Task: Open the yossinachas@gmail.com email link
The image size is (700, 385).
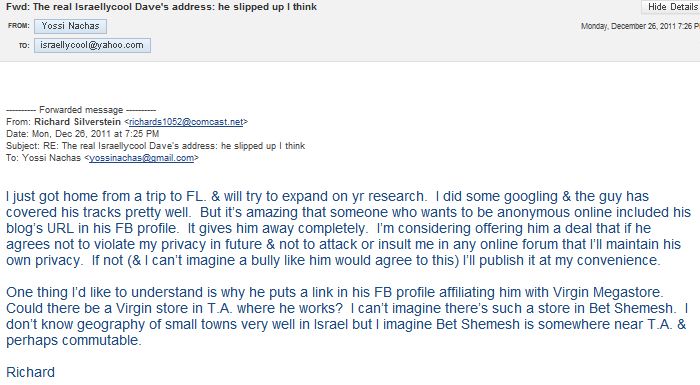Action: [142, 158]
